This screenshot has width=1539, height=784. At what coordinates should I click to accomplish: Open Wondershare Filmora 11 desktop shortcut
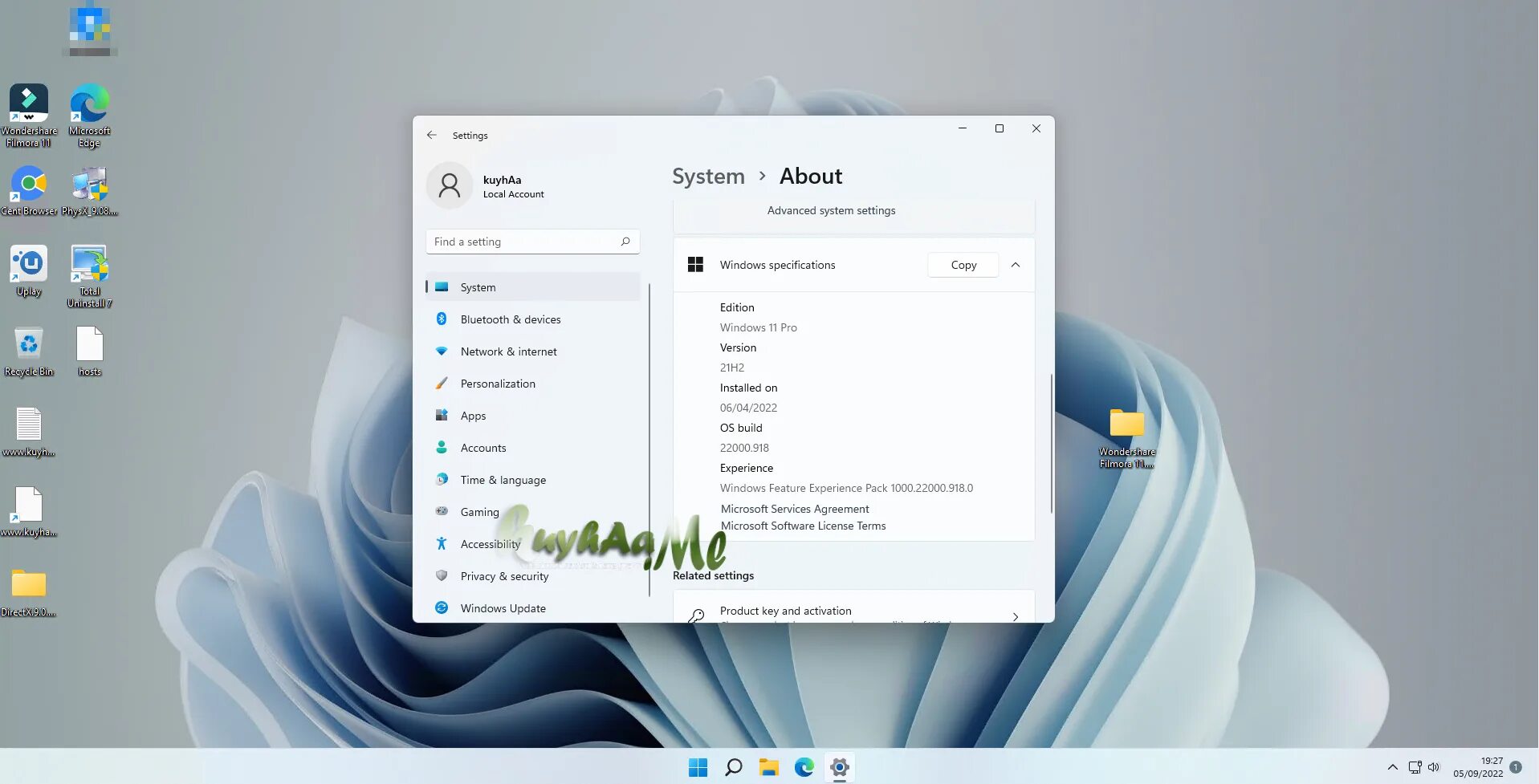coord(29,116)
